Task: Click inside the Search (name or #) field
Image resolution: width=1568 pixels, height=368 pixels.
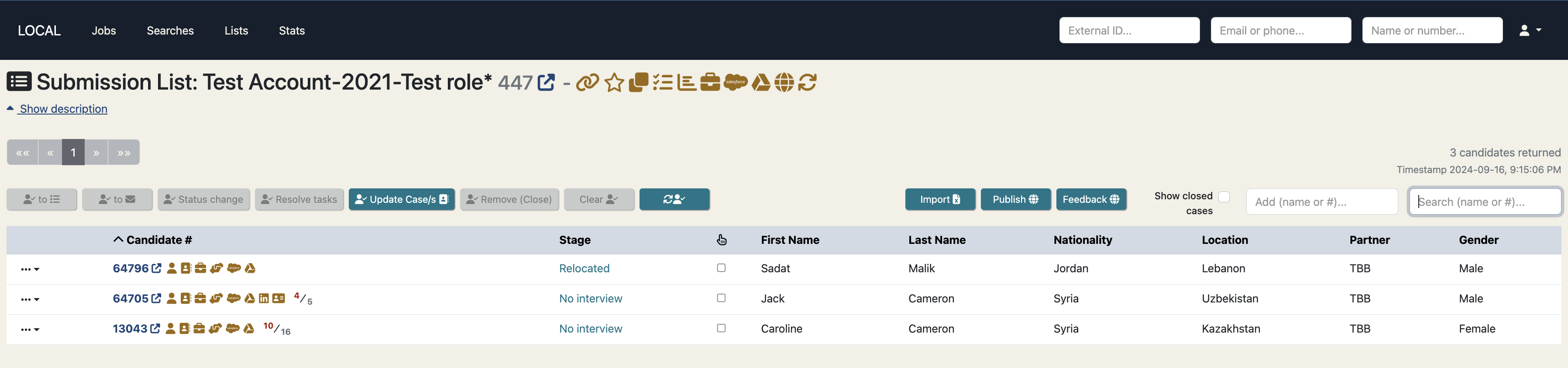Action: 1484,201
